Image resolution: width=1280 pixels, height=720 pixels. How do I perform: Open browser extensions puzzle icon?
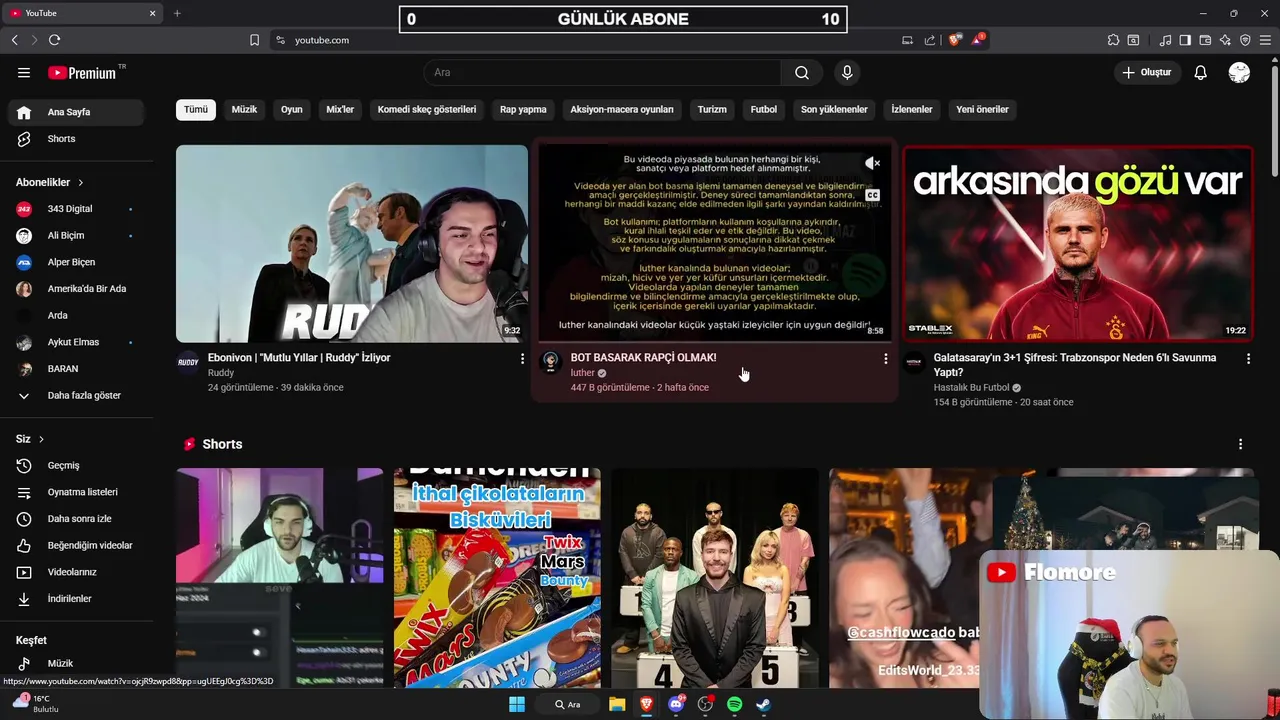click(1113, 40)
